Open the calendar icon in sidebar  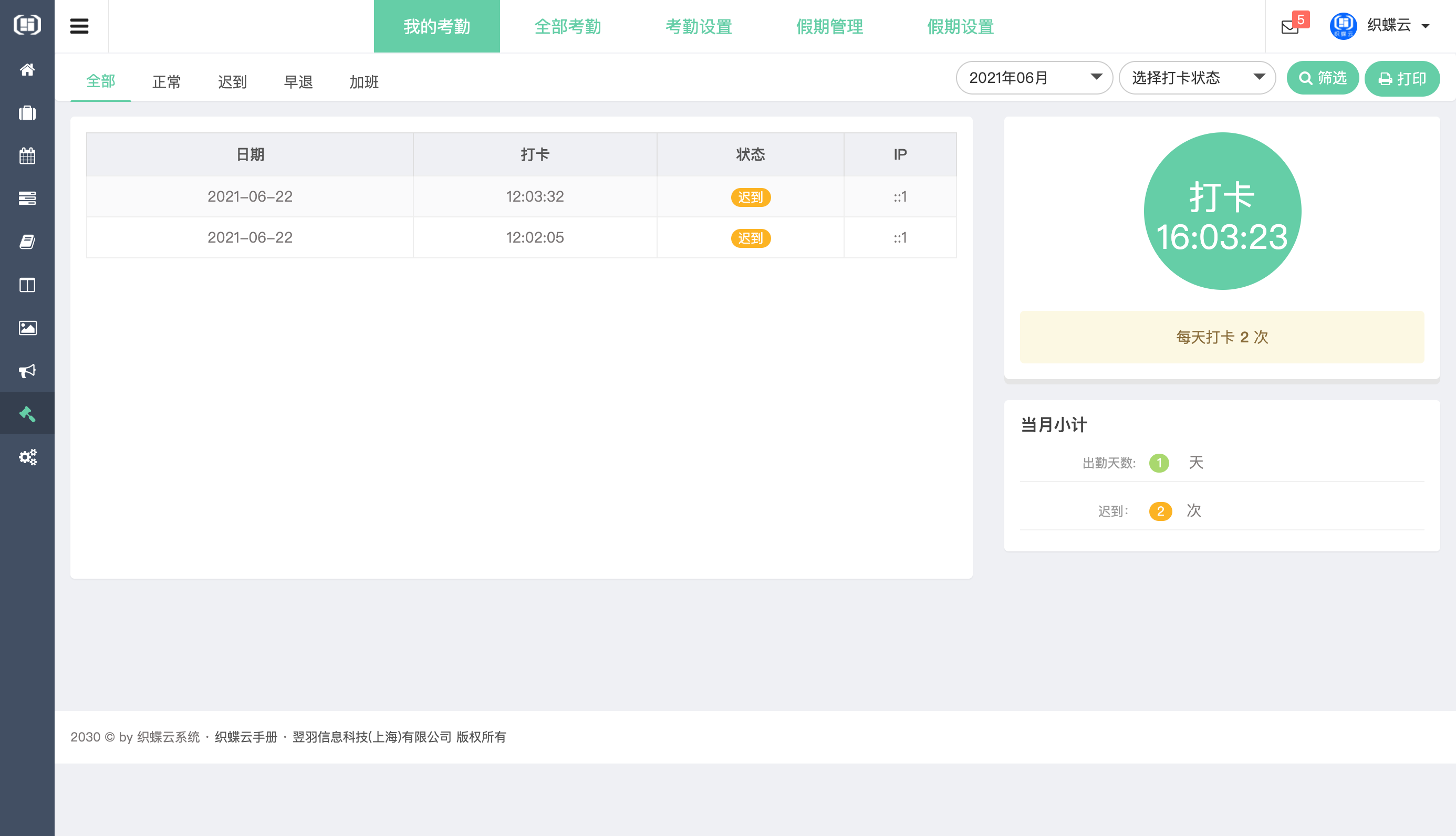pos(27,155)
